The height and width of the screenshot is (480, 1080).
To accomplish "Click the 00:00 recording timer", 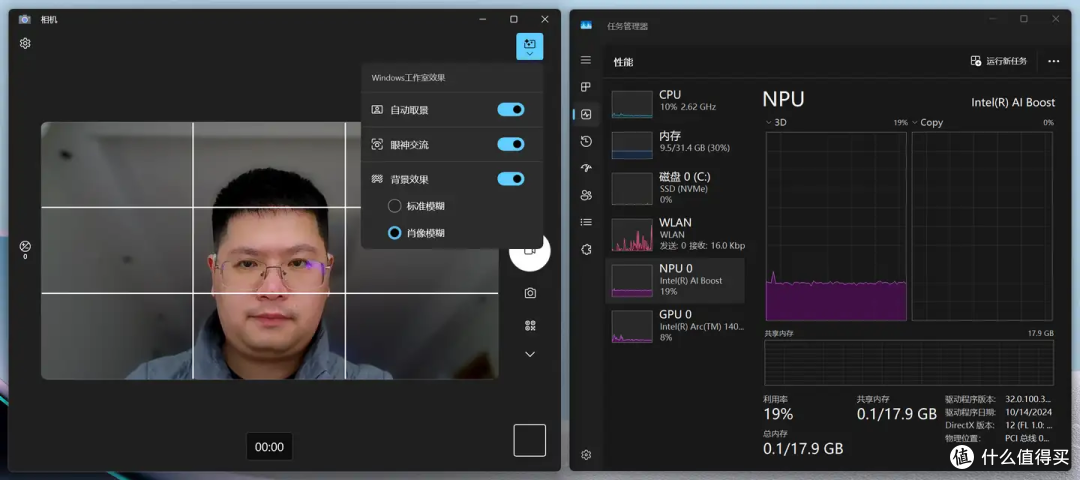I will [x=269, y=447].
